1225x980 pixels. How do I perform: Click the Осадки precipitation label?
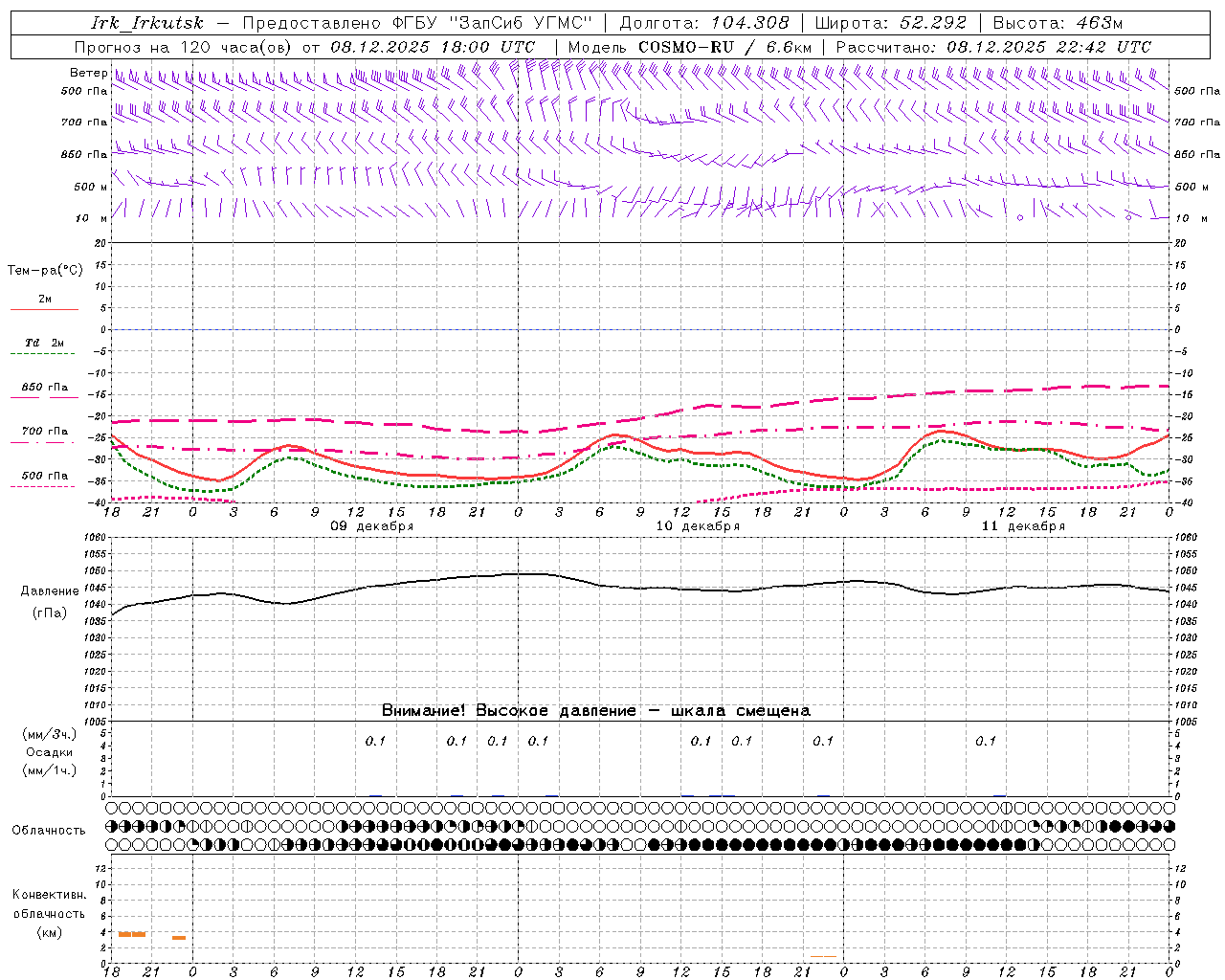[50, 752]
